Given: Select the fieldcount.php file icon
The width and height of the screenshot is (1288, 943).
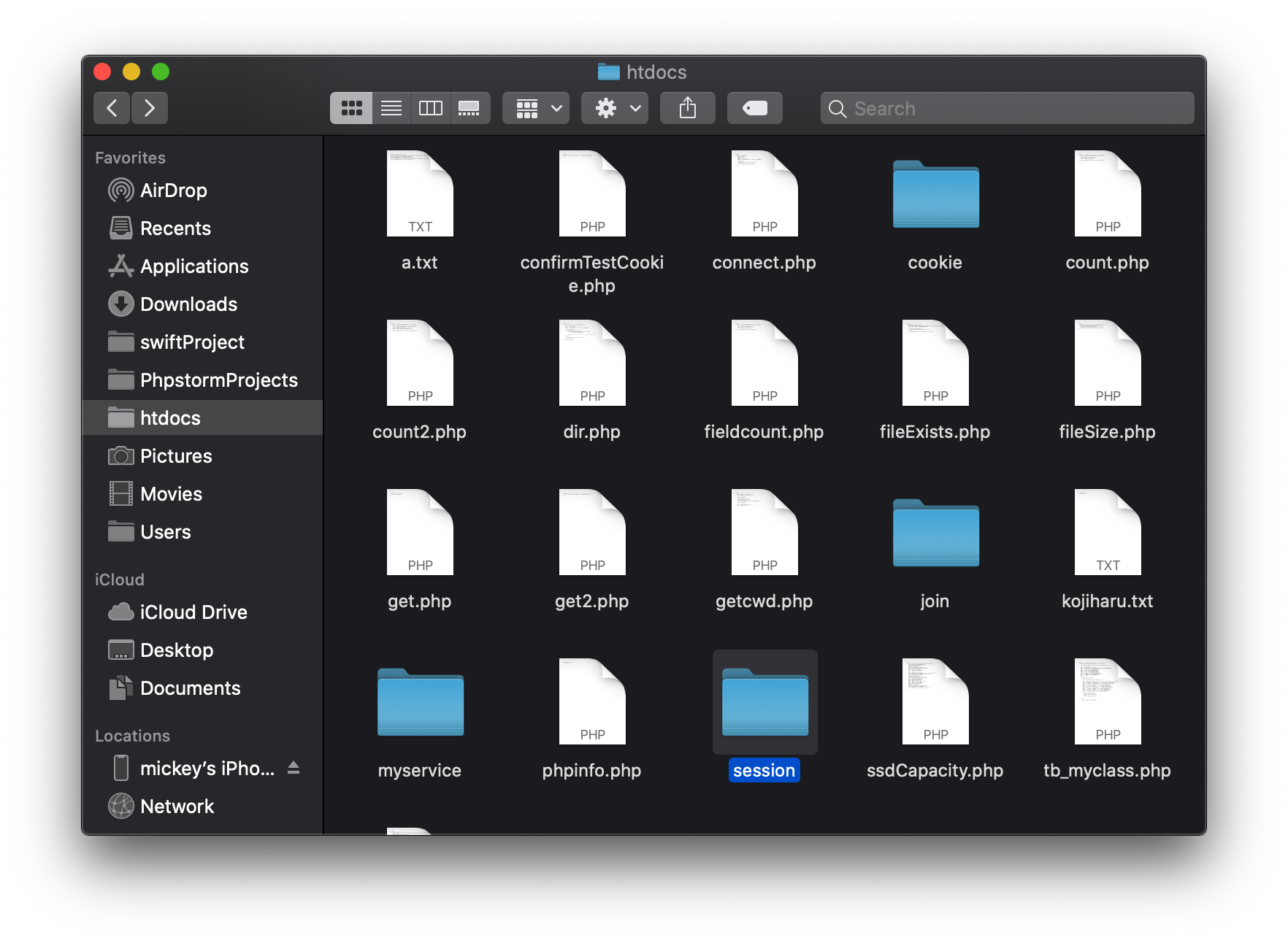Looking at the screenshot, I should pos(764,363).
